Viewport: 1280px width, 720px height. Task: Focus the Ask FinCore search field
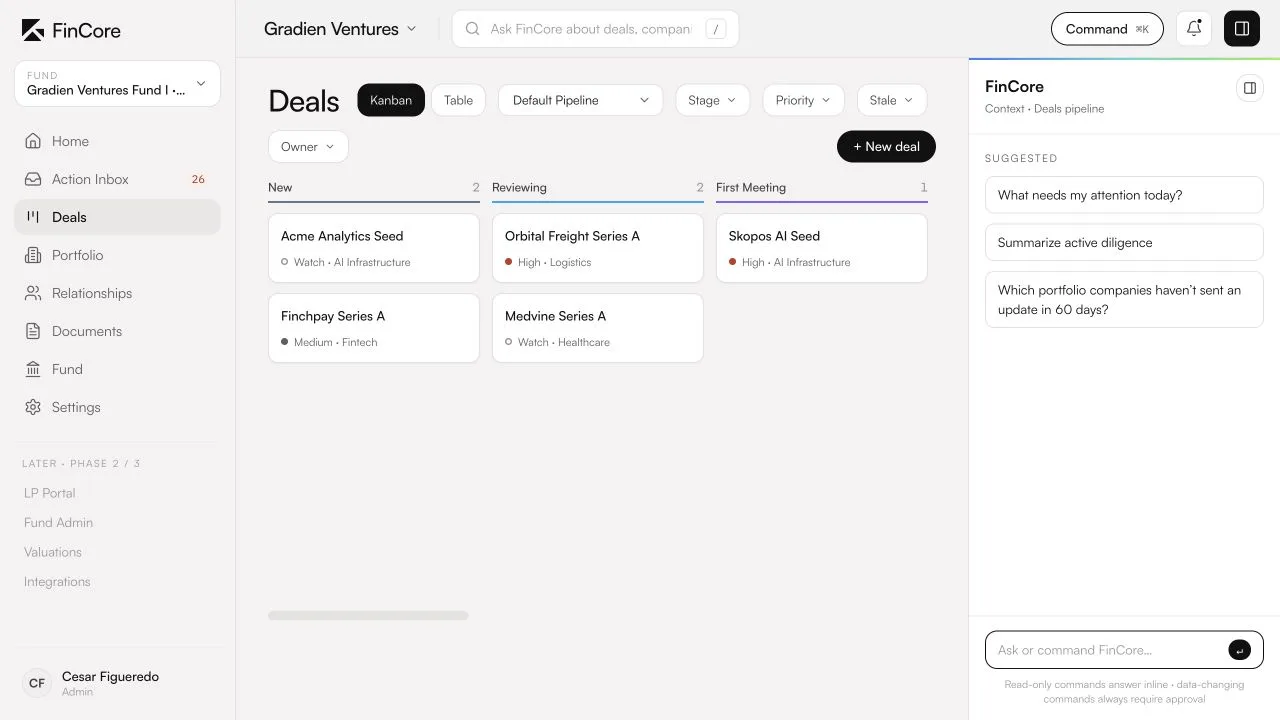click(595, 29)
